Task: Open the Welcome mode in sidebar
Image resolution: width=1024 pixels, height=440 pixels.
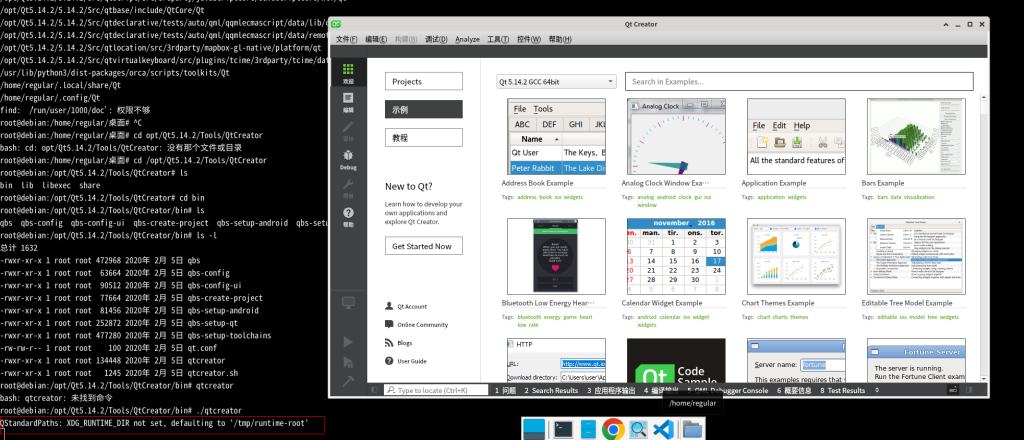Action: [x=348, y=73]
